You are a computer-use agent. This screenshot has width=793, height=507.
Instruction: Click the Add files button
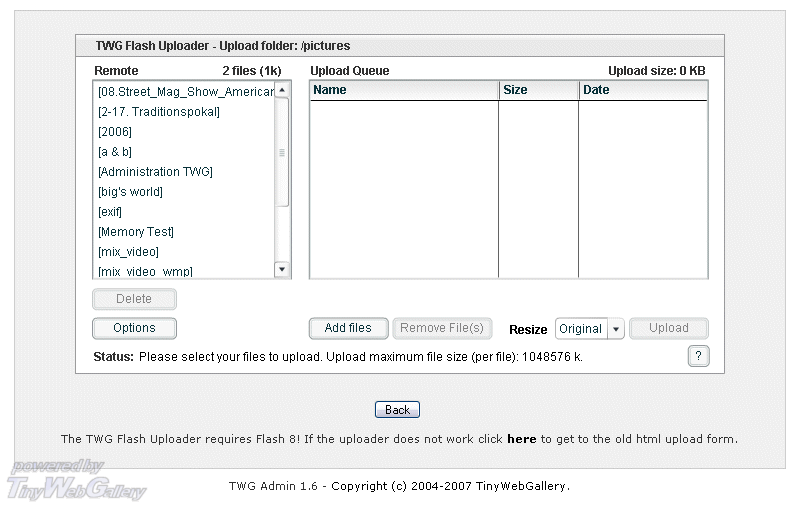[348, 328]
